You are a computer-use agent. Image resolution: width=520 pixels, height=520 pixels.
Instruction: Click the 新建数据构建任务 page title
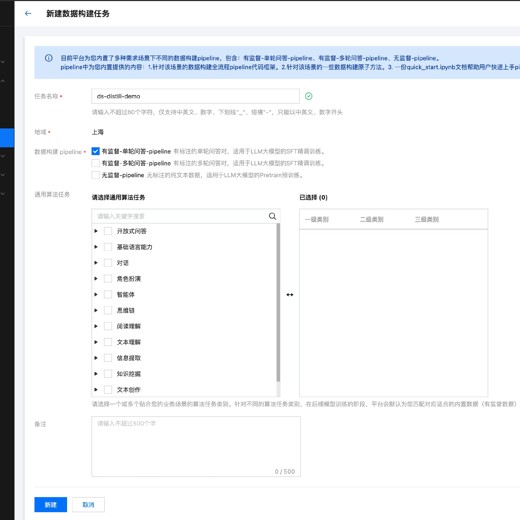[x=78, y=13]
